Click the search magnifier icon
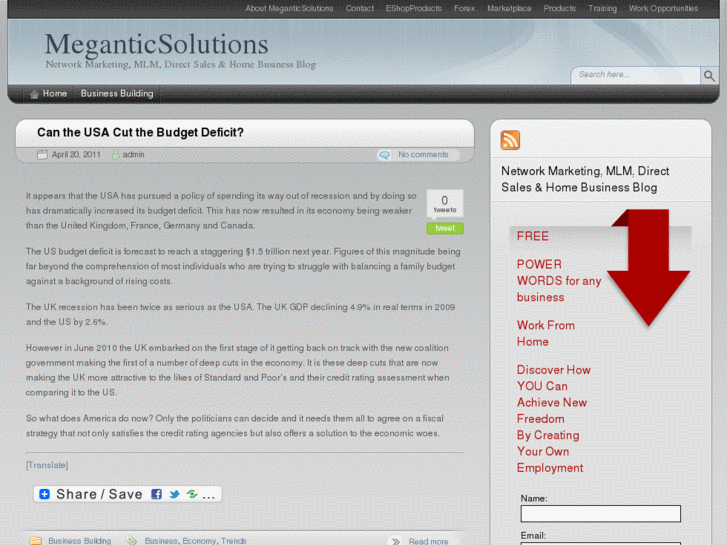The image size is (727, 545). pyautogui.click(x=709, y=76)
